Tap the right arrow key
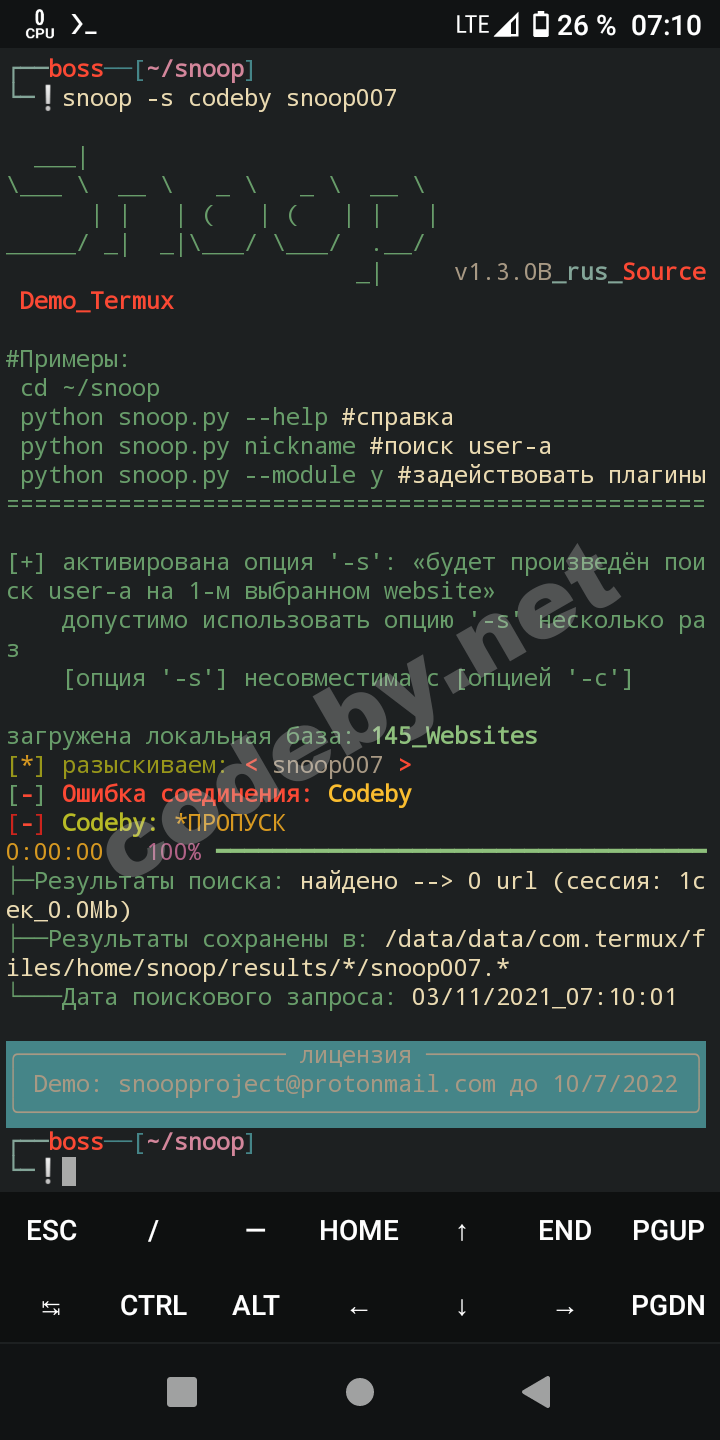 (565, 1305)
